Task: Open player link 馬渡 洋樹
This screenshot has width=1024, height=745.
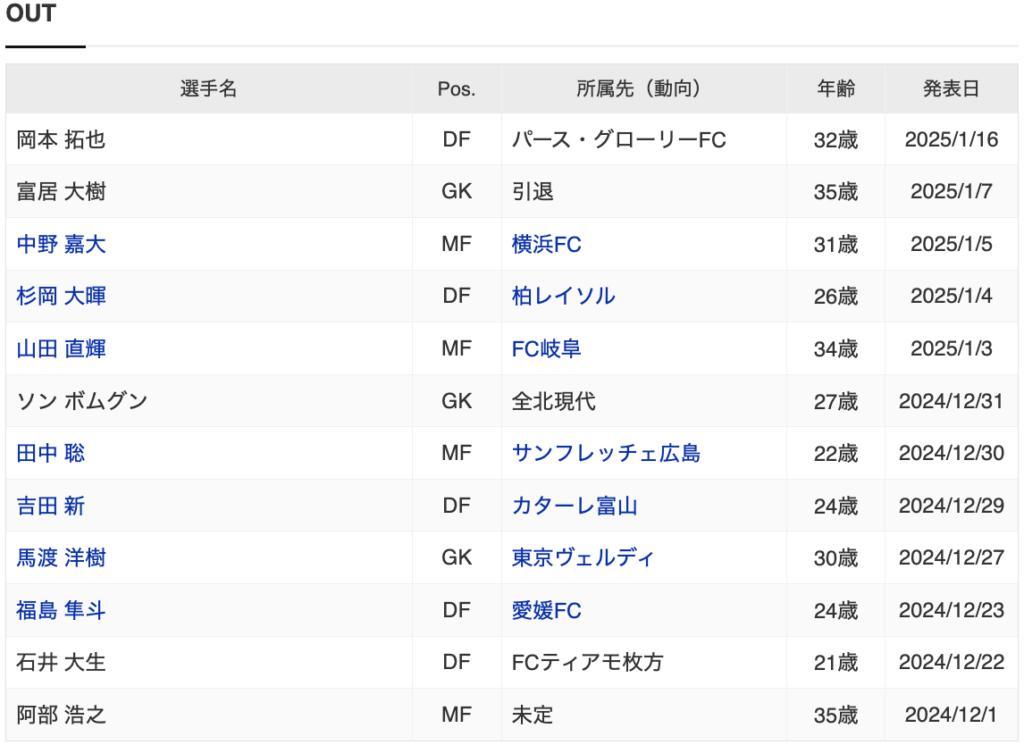Action: [x=61, y=558]
